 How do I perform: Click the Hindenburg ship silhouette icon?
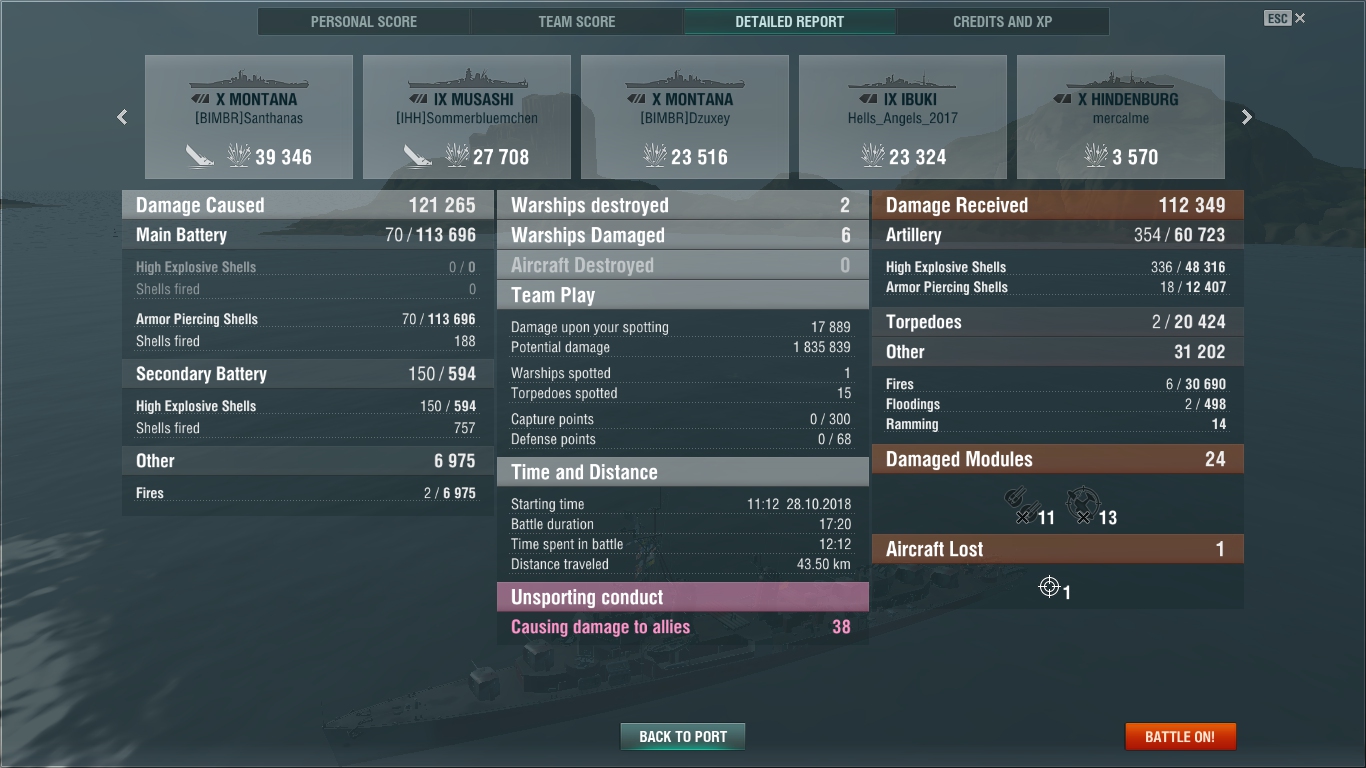(x=1120, y=78)
